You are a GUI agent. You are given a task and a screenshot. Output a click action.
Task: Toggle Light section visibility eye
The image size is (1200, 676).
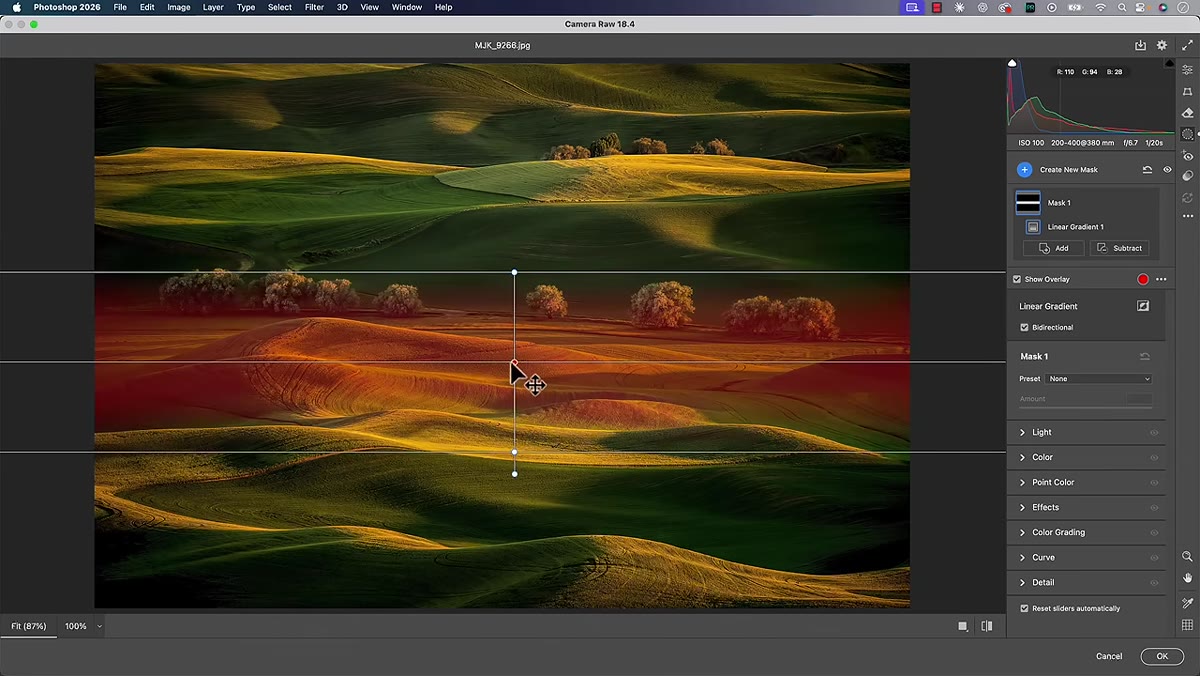point(1154,432)
